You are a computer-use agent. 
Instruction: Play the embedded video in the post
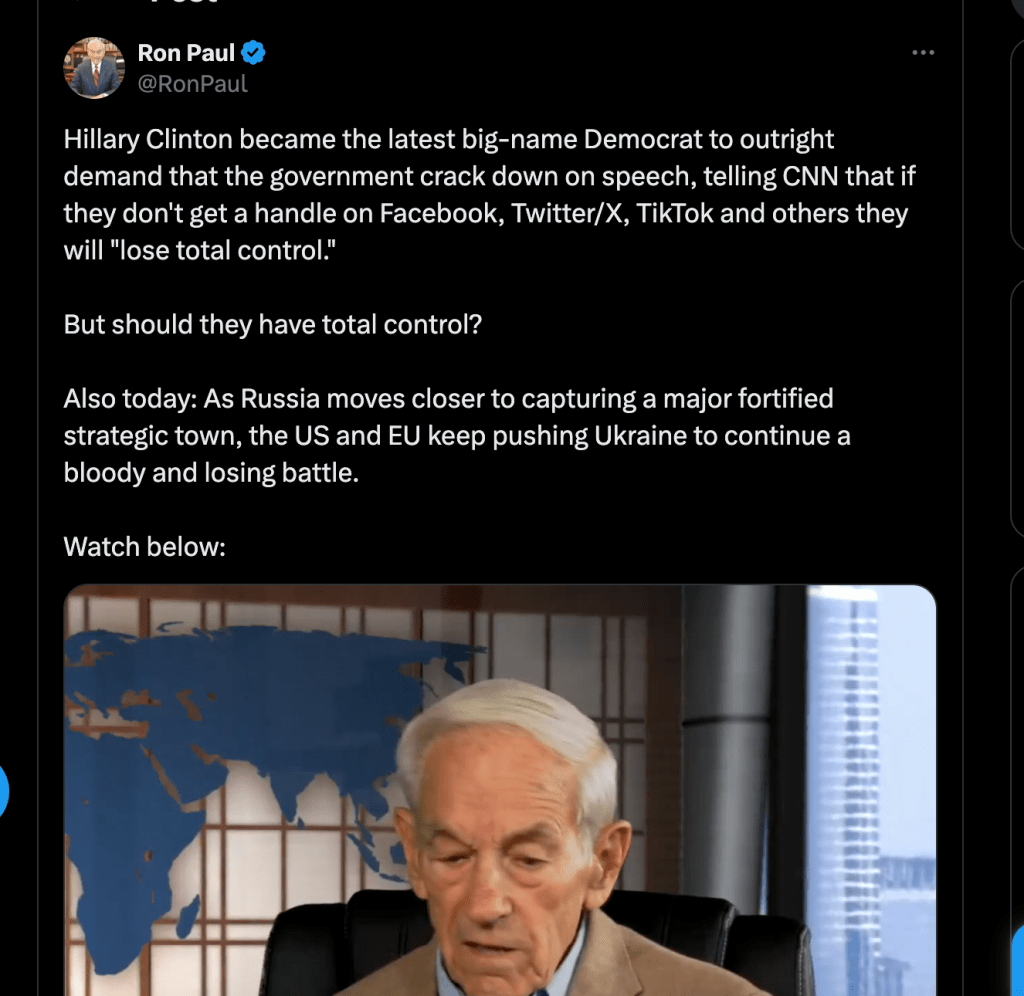pyautogui.click(x=500, y=790)
